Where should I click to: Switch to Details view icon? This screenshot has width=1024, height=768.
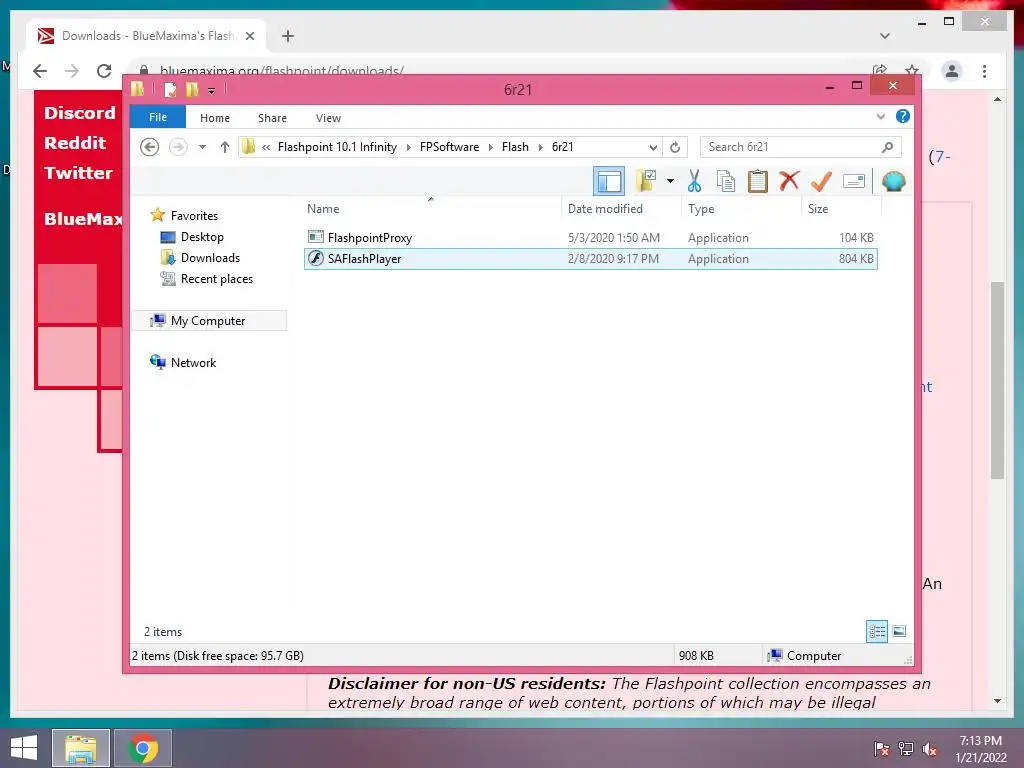pos(877,631)
